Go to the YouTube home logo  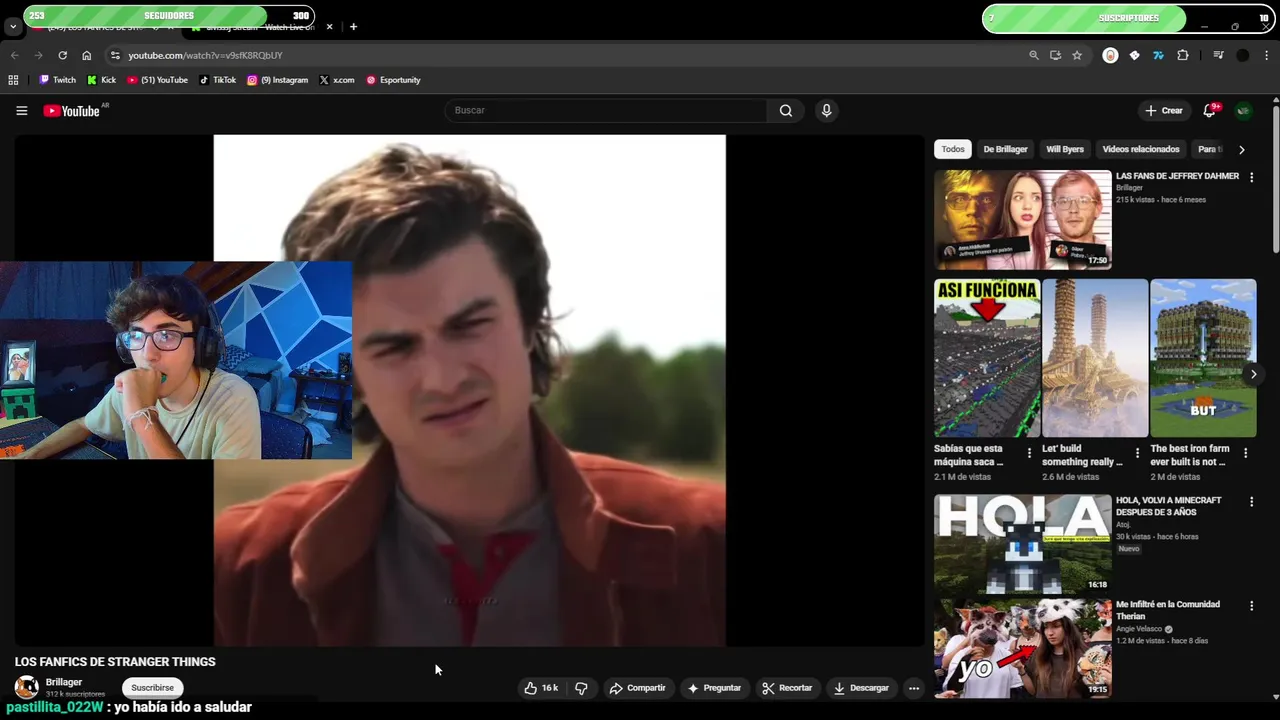pyautogui.click(x=72, y=111)
